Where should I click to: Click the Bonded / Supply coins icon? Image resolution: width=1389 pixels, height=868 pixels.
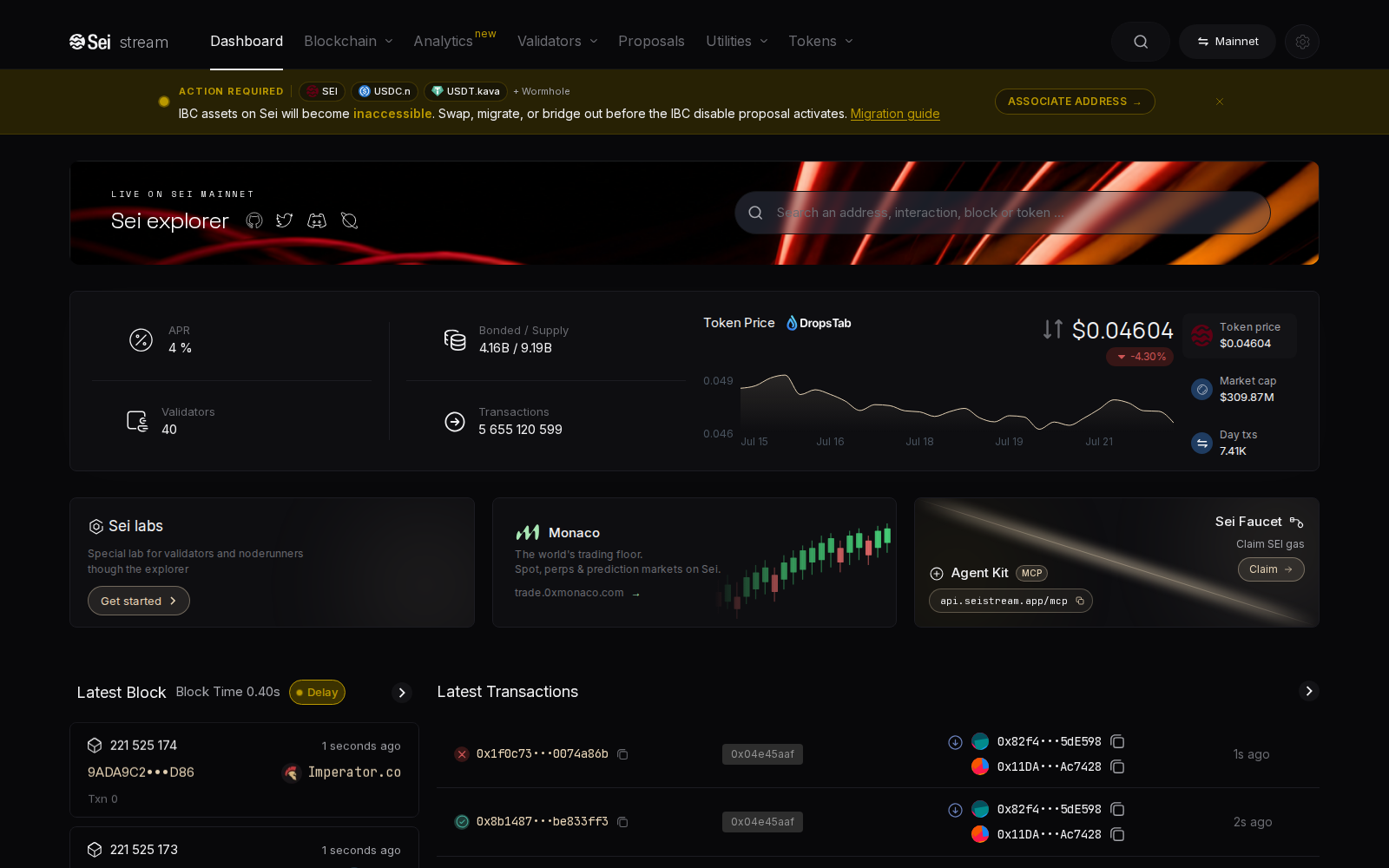[455, 340]
